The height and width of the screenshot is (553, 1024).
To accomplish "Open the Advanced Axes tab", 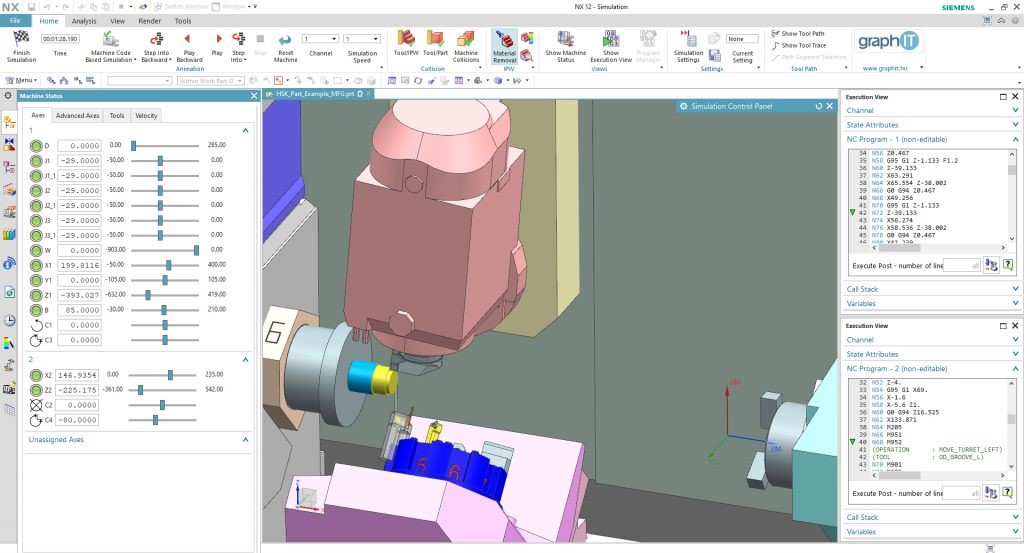I will tap(77, 116).
